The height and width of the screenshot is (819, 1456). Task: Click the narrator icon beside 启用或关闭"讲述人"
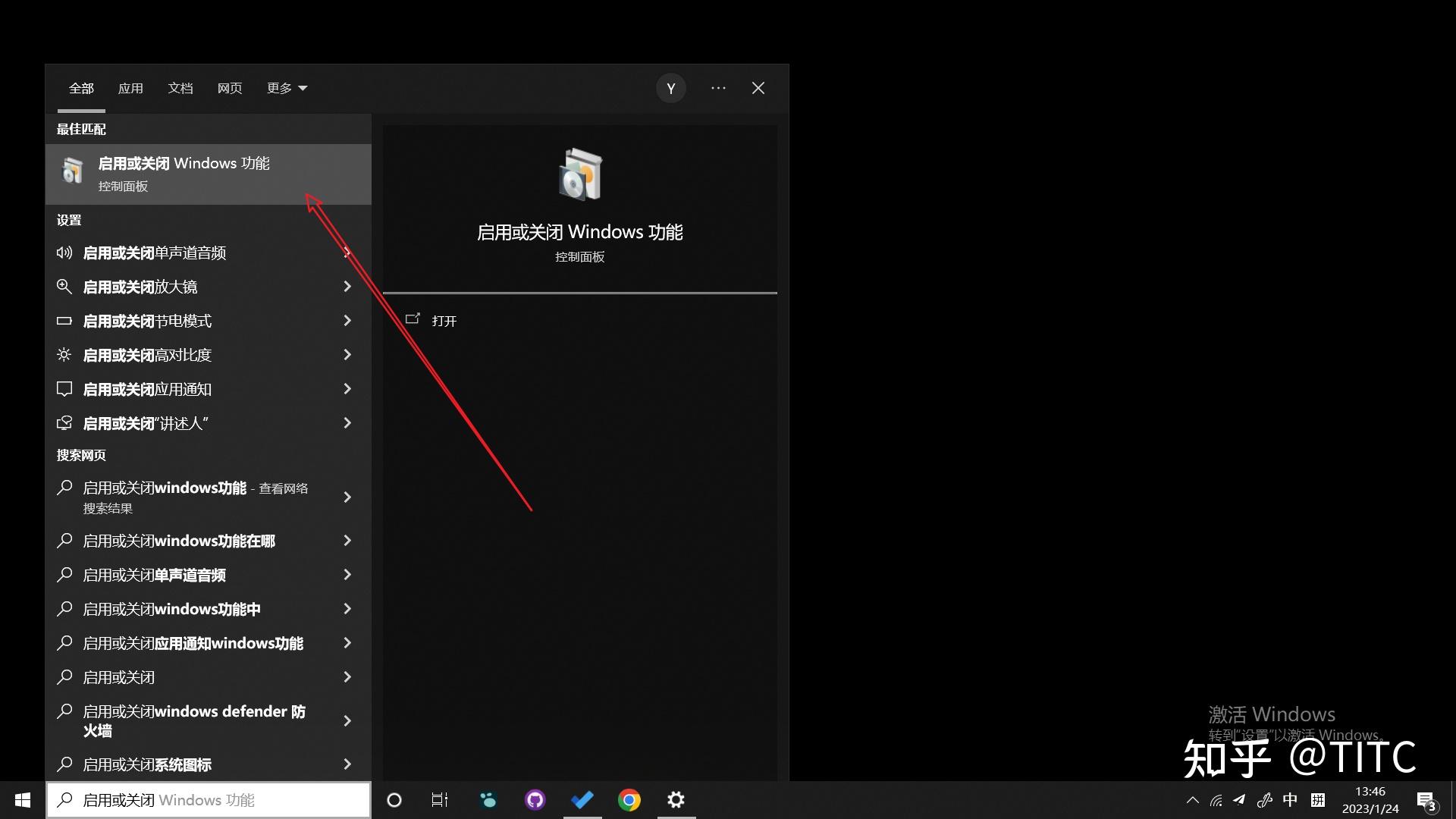point(64,423)
